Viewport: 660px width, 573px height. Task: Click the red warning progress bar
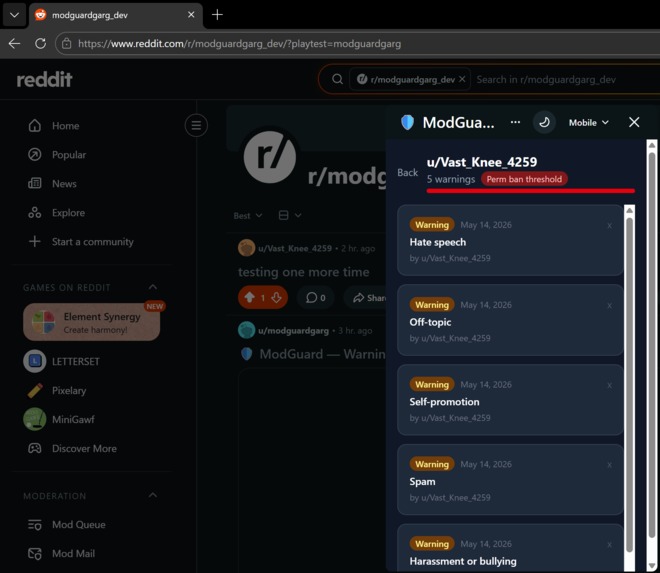pos(530,191)
